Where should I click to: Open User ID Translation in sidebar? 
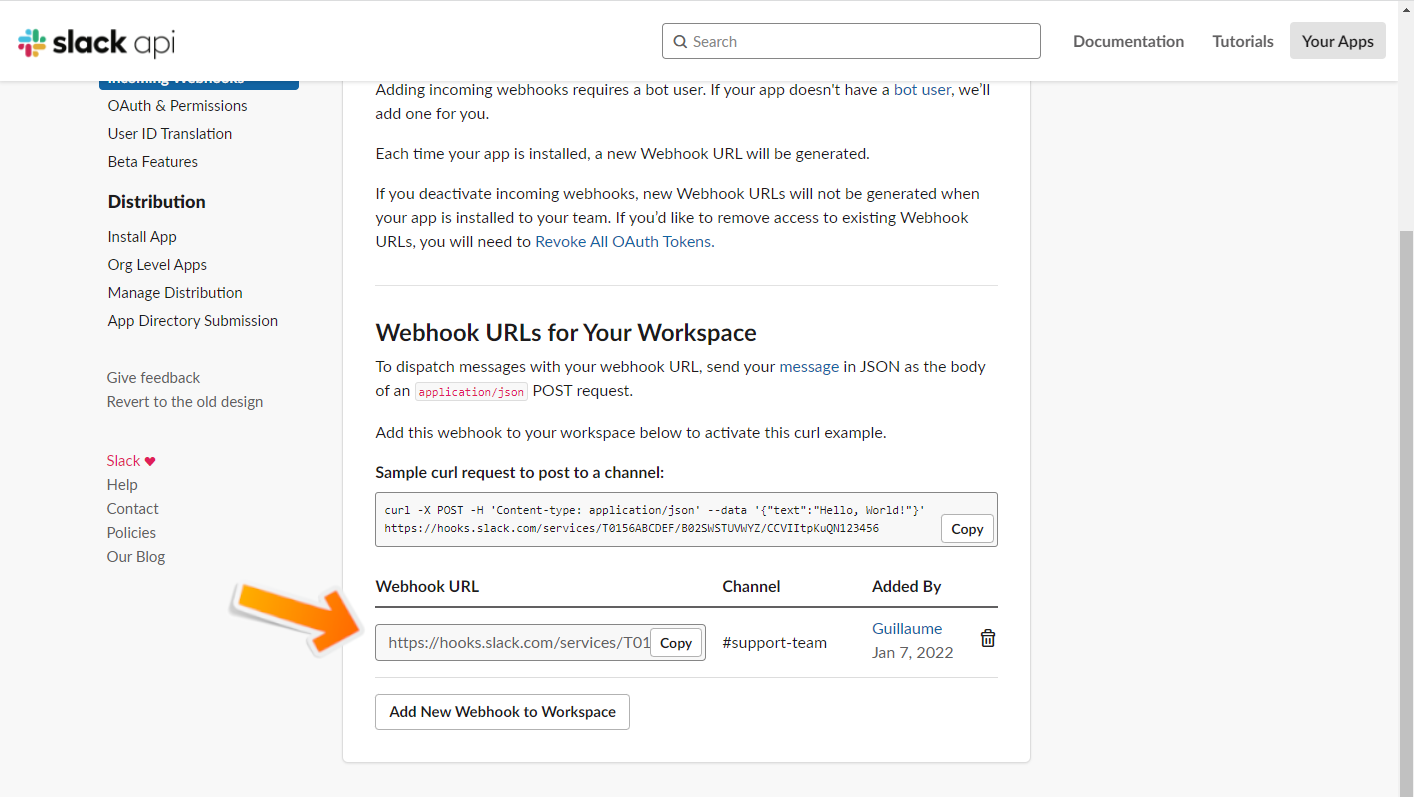[170, 134]
